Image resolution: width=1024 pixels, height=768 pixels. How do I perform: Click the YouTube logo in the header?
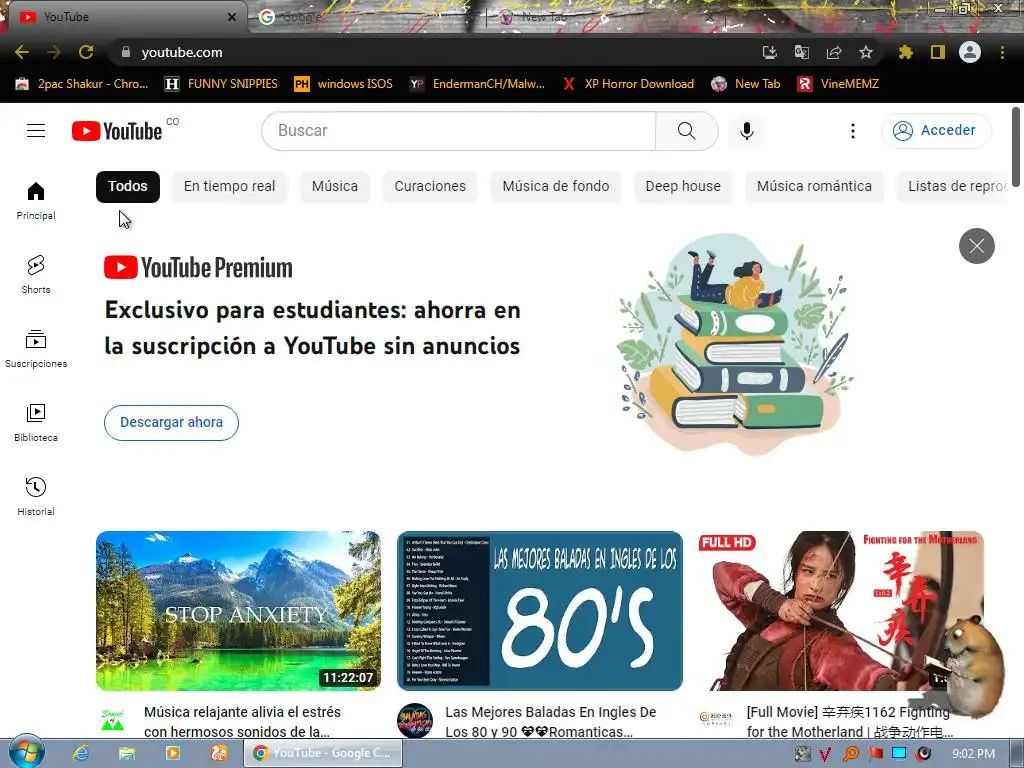(118, 131)
